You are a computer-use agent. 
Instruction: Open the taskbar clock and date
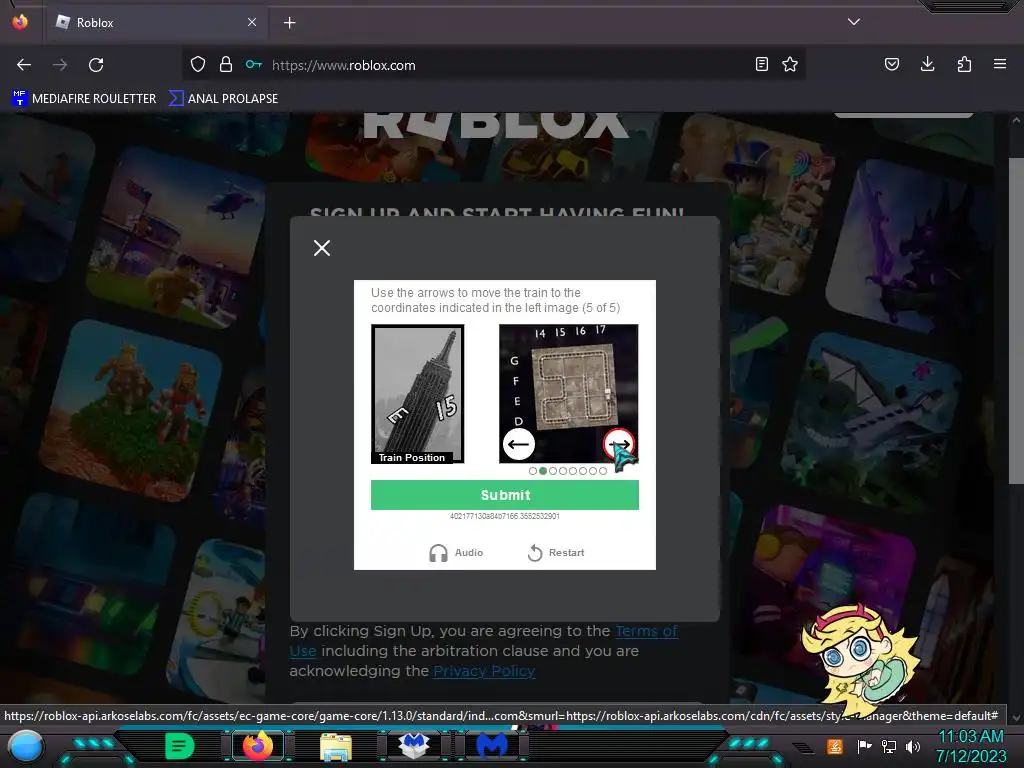pos(971,746)
